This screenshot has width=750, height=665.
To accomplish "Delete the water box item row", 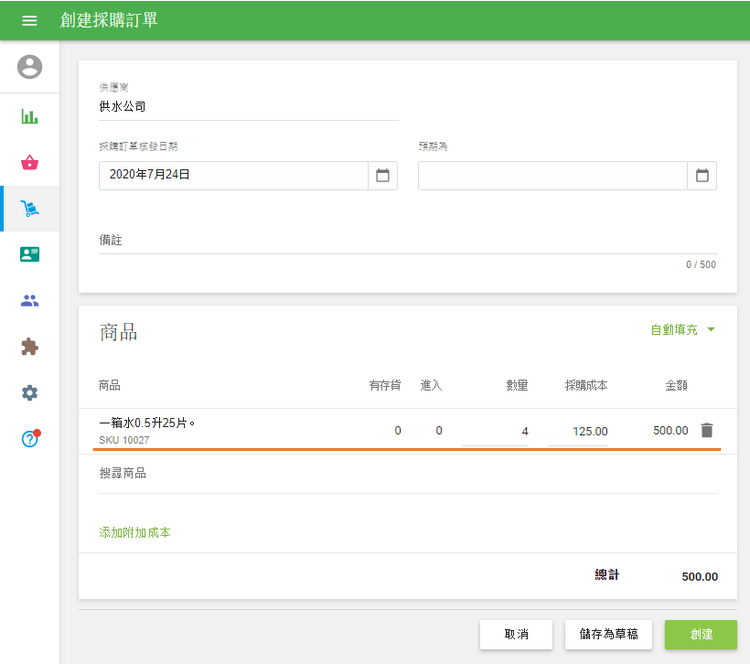I will pos(707,430).
